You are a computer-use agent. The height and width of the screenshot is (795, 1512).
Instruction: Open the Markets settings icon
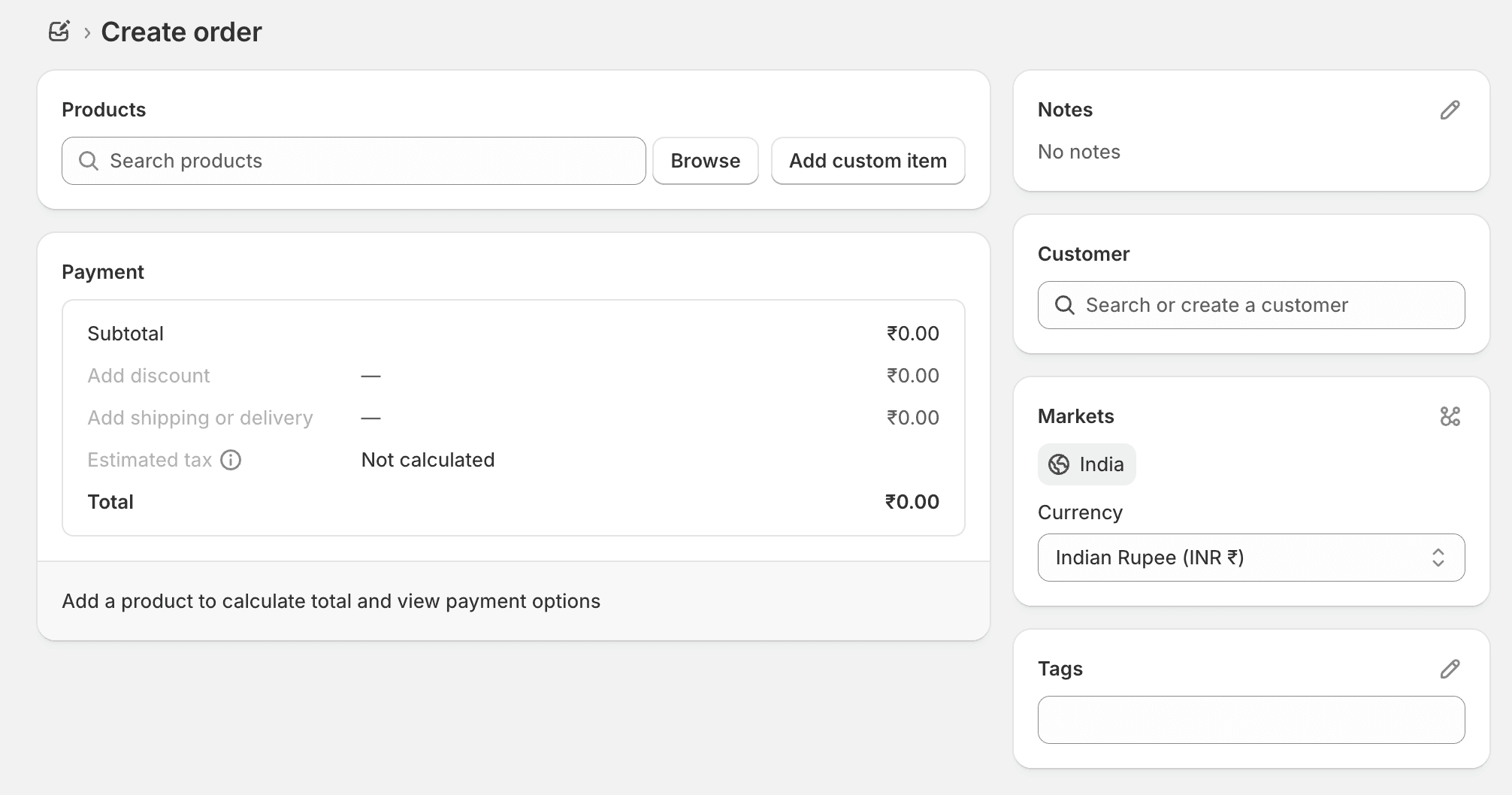pos(1450,416)
